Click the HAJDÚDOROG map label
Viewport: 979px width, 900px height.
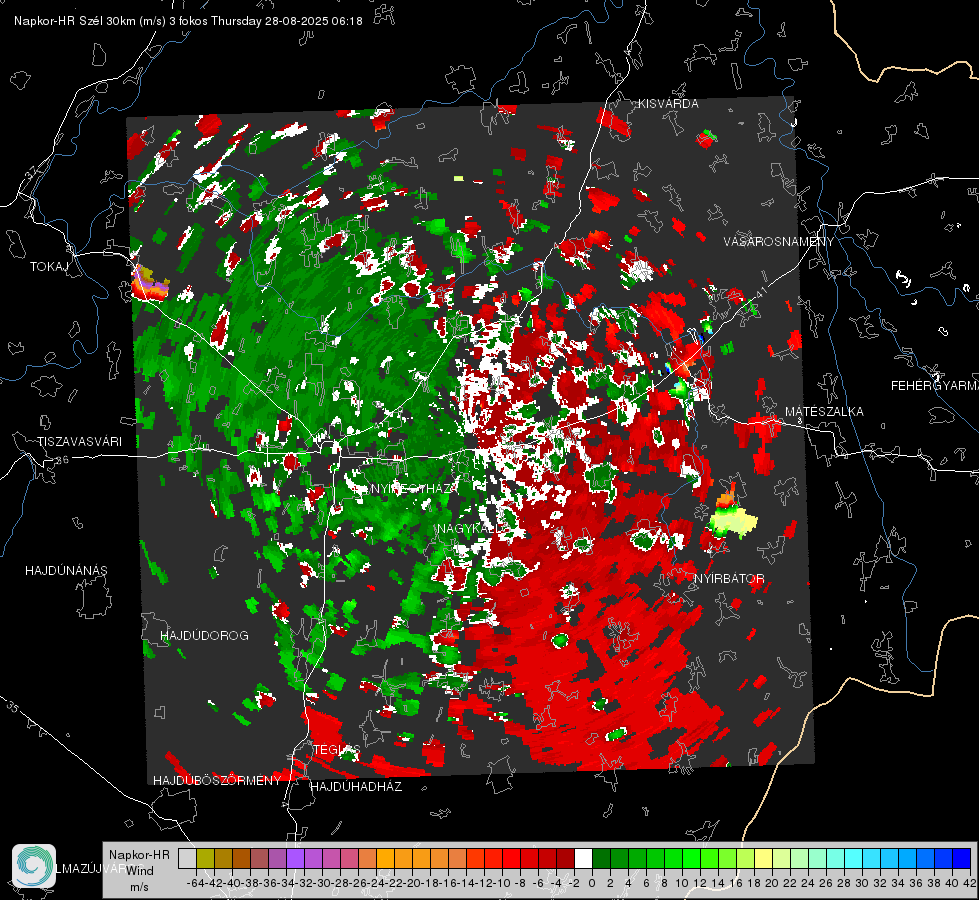pyautogui.click(x=204, y=636)
